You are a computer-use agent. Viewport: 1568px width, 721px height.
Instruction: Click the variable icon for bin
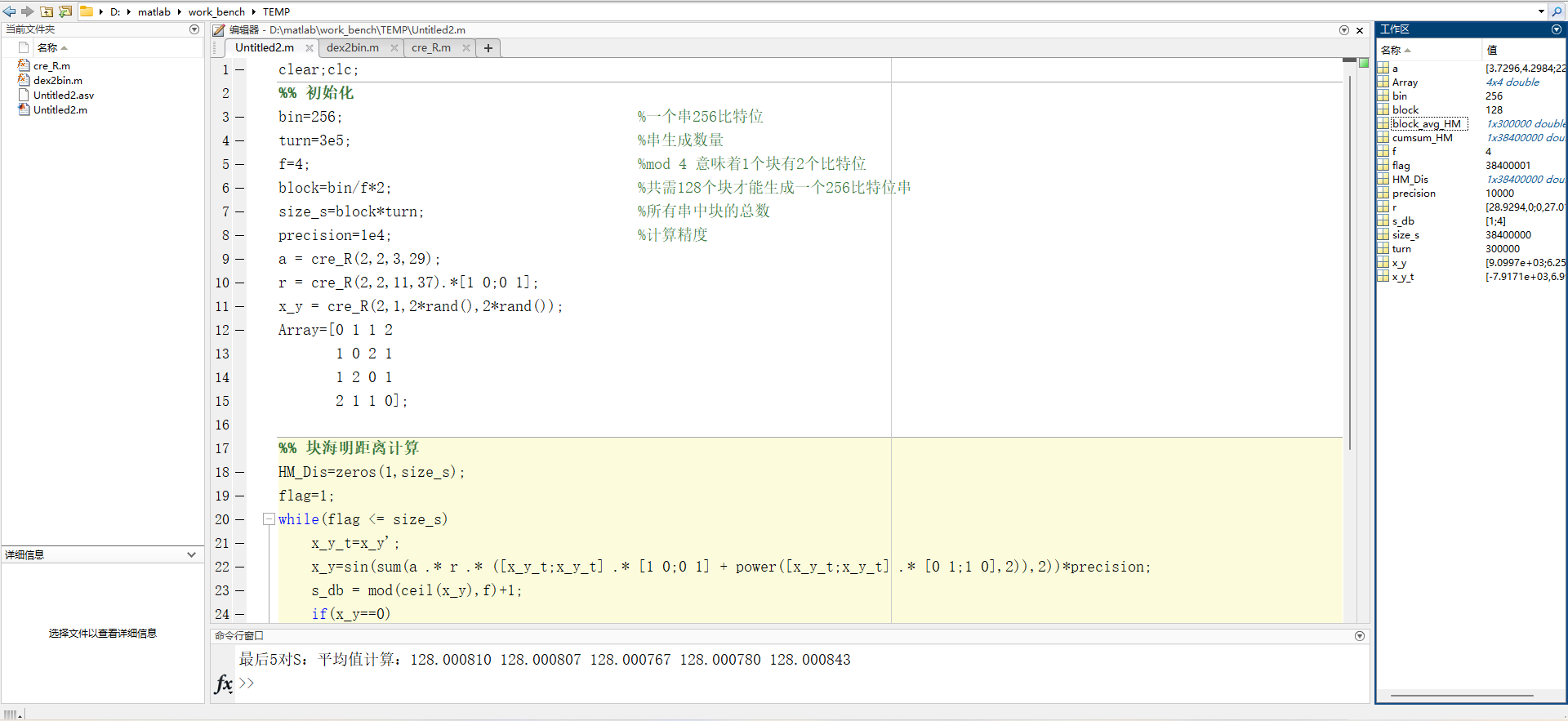click(1383, 96)
